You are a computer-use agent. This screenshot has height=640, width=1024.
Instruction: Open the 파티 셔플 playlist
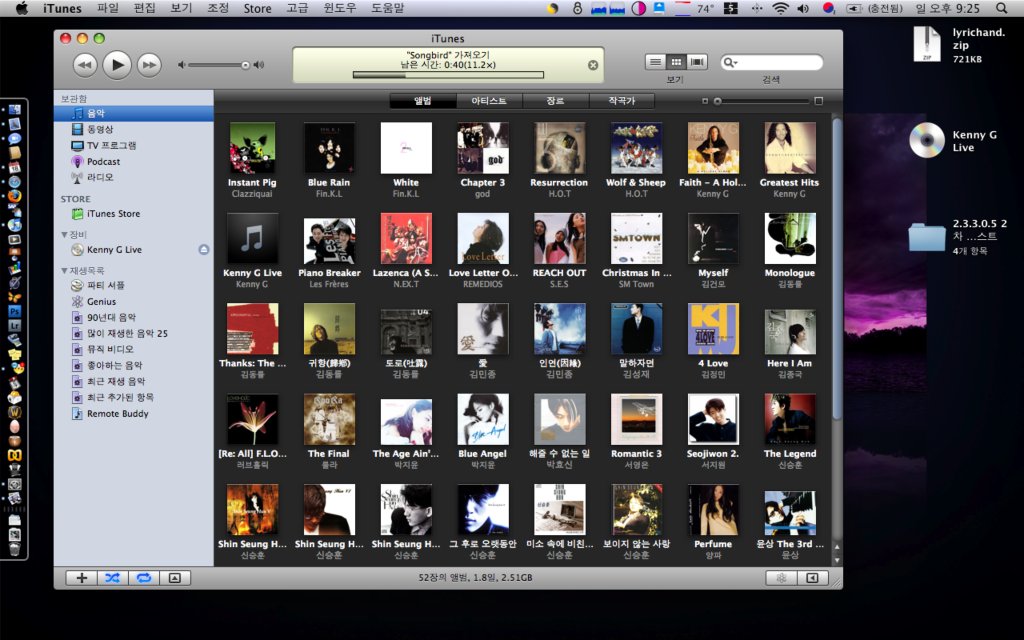click(133, 285)
